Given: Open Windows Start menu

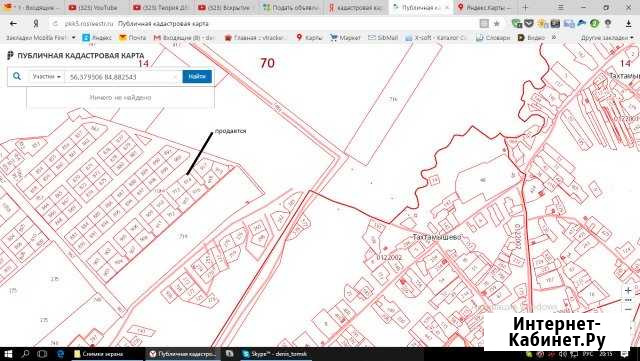Looking at the screenshot, I should click(8, 354).
